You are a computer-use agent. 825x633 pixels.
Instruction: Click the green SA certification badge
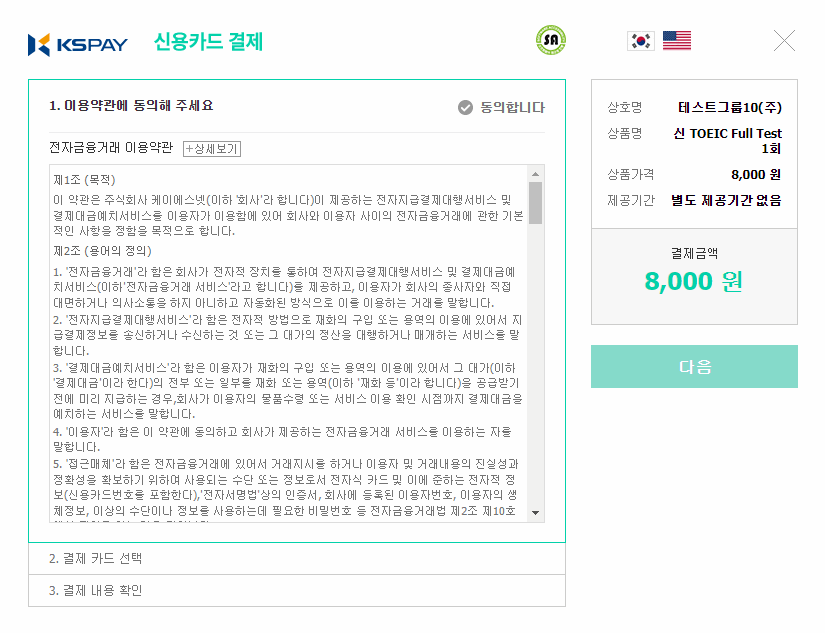(550, 40)
